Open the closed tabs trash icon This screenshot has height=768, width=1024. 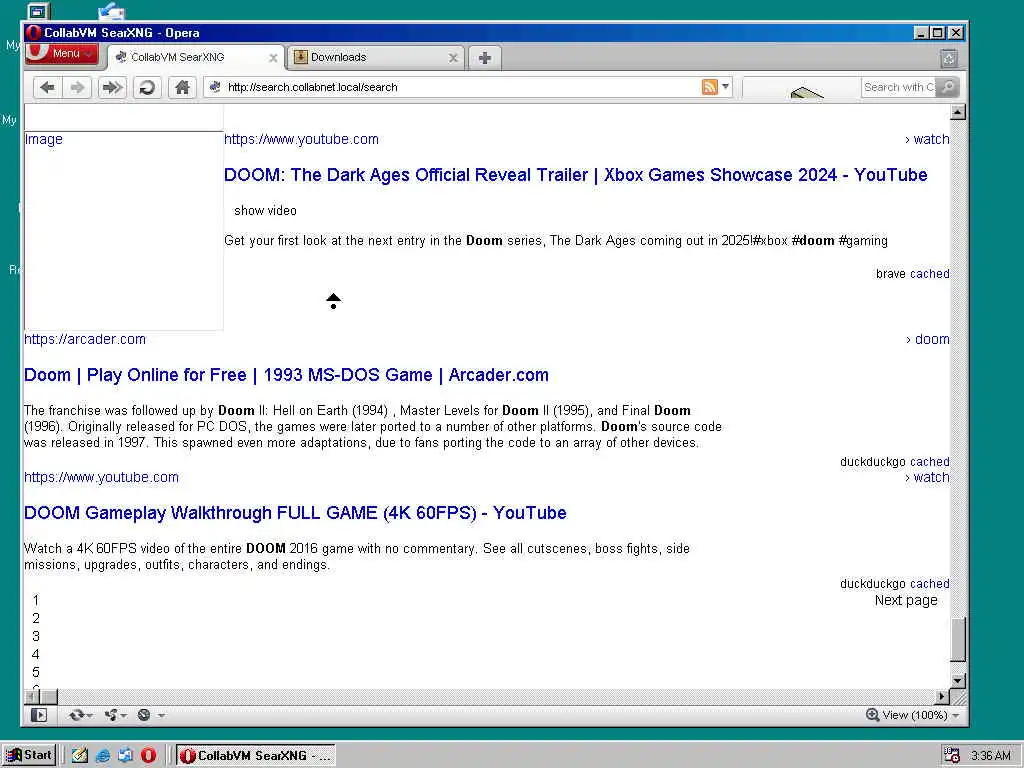point(949,59)
